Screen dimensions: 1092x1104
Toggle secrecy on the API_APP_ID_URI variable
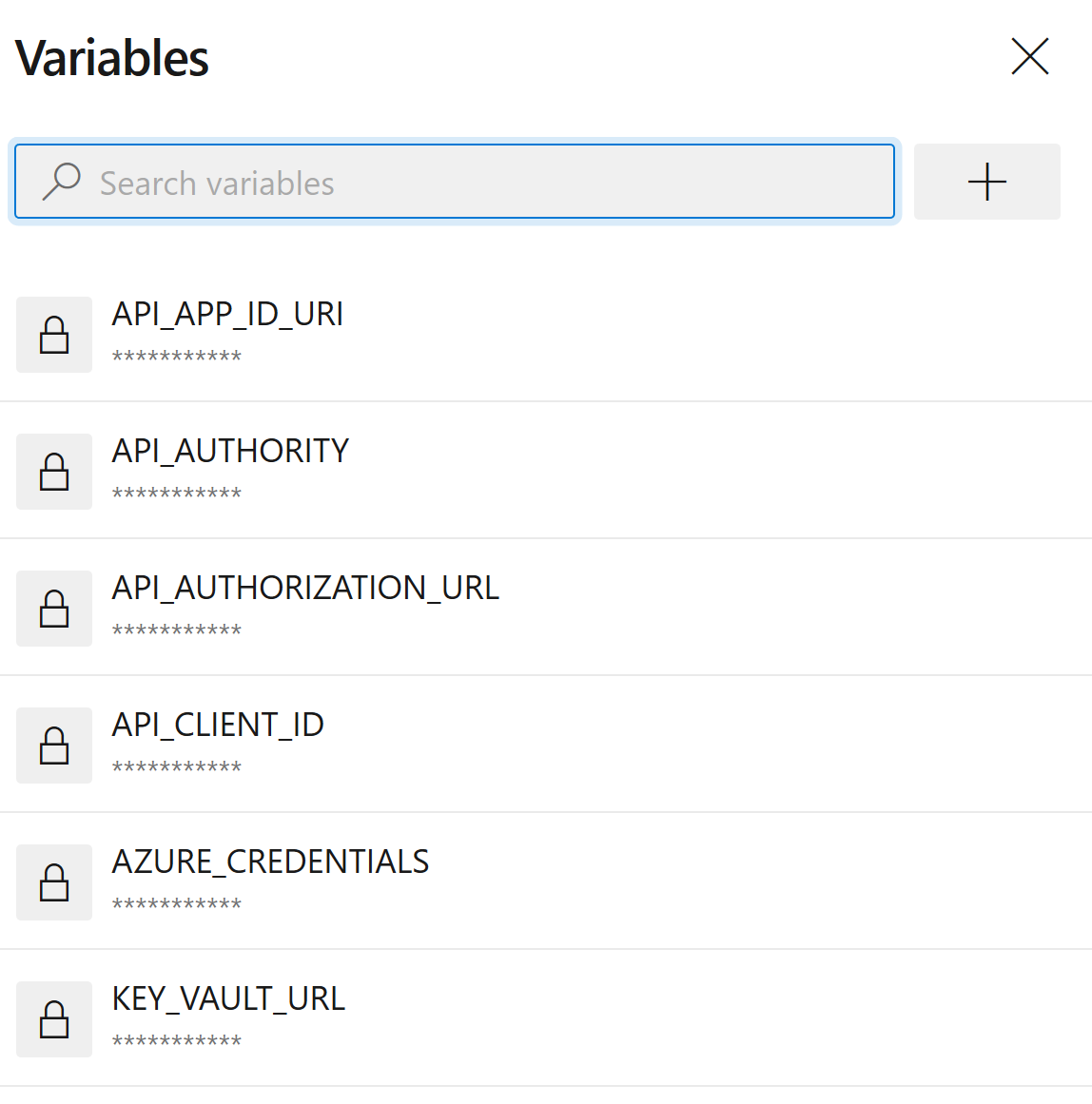[54, 335]
